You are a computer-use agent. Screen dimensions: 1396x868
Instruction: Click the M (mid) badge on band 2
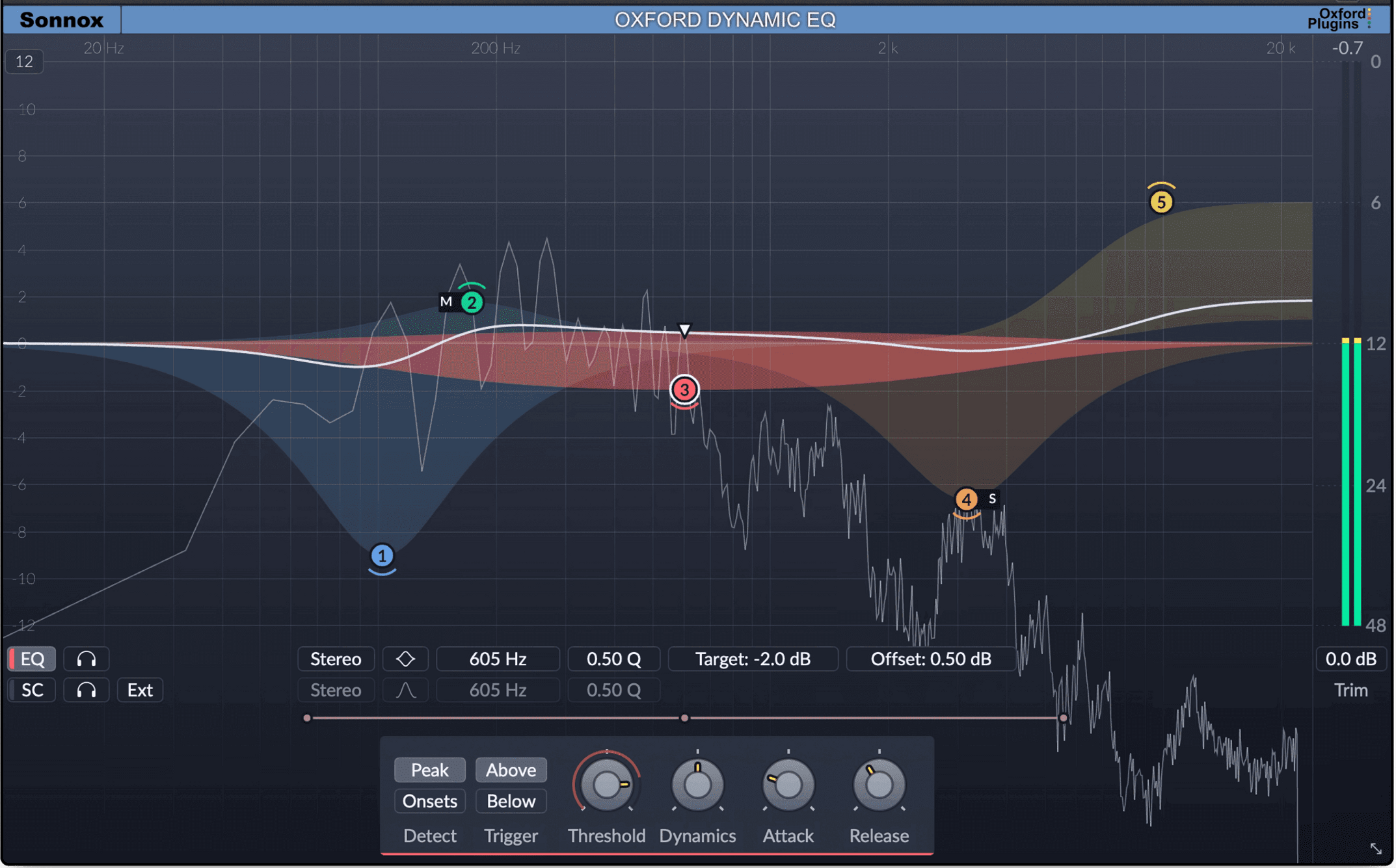pyautogui.click(x=446, y=302)
